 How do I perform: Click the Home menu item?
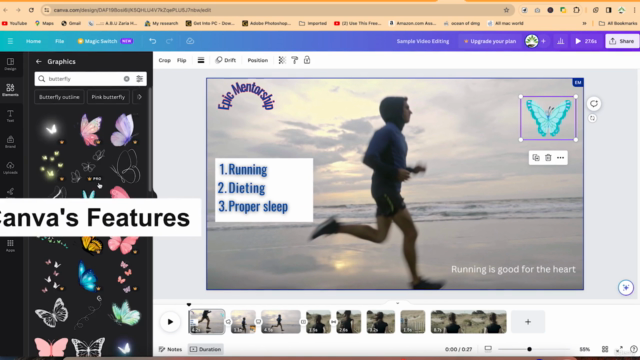[x=33, y=41]
